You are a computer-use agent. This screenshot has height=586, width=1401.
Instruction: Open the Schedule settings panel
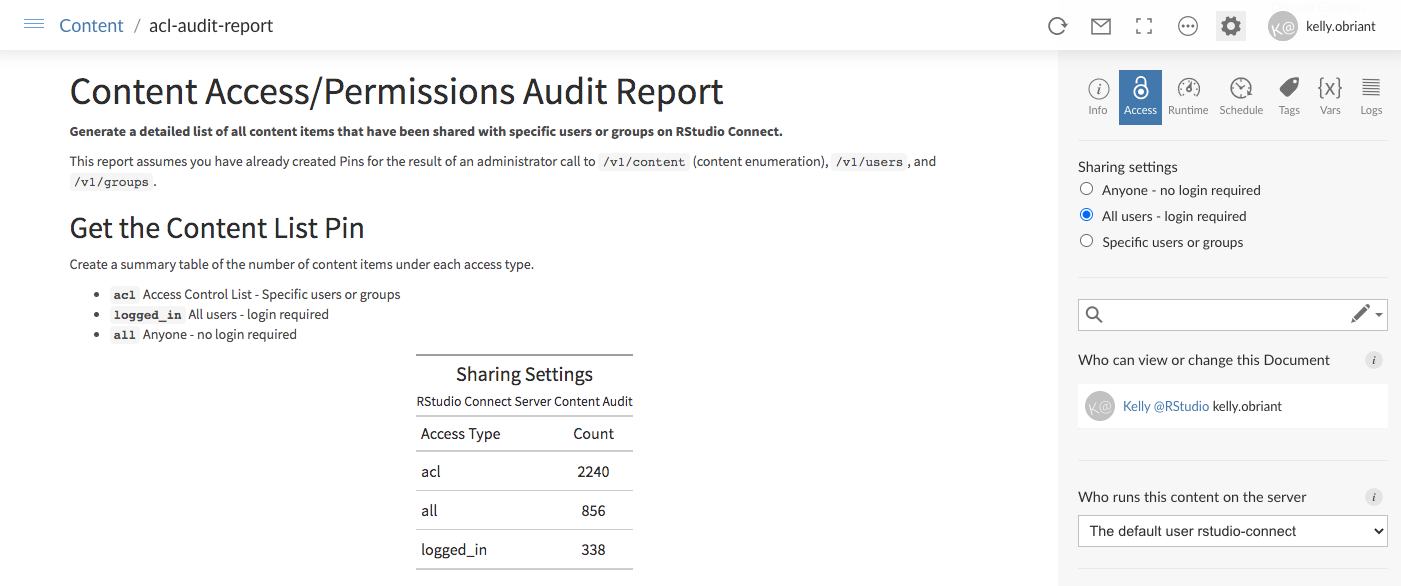[1241, 96]
